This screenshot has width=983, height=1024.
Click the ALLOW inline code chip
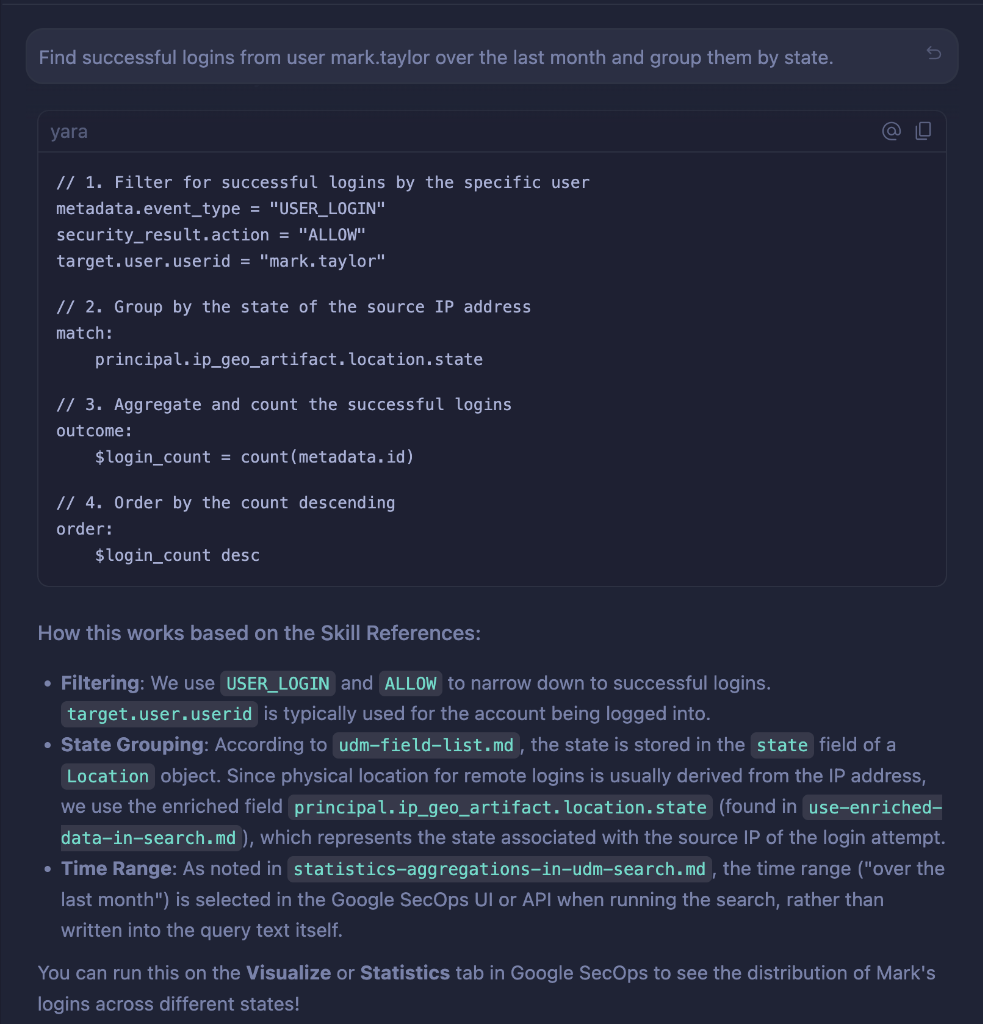click(x=410, y=684)
